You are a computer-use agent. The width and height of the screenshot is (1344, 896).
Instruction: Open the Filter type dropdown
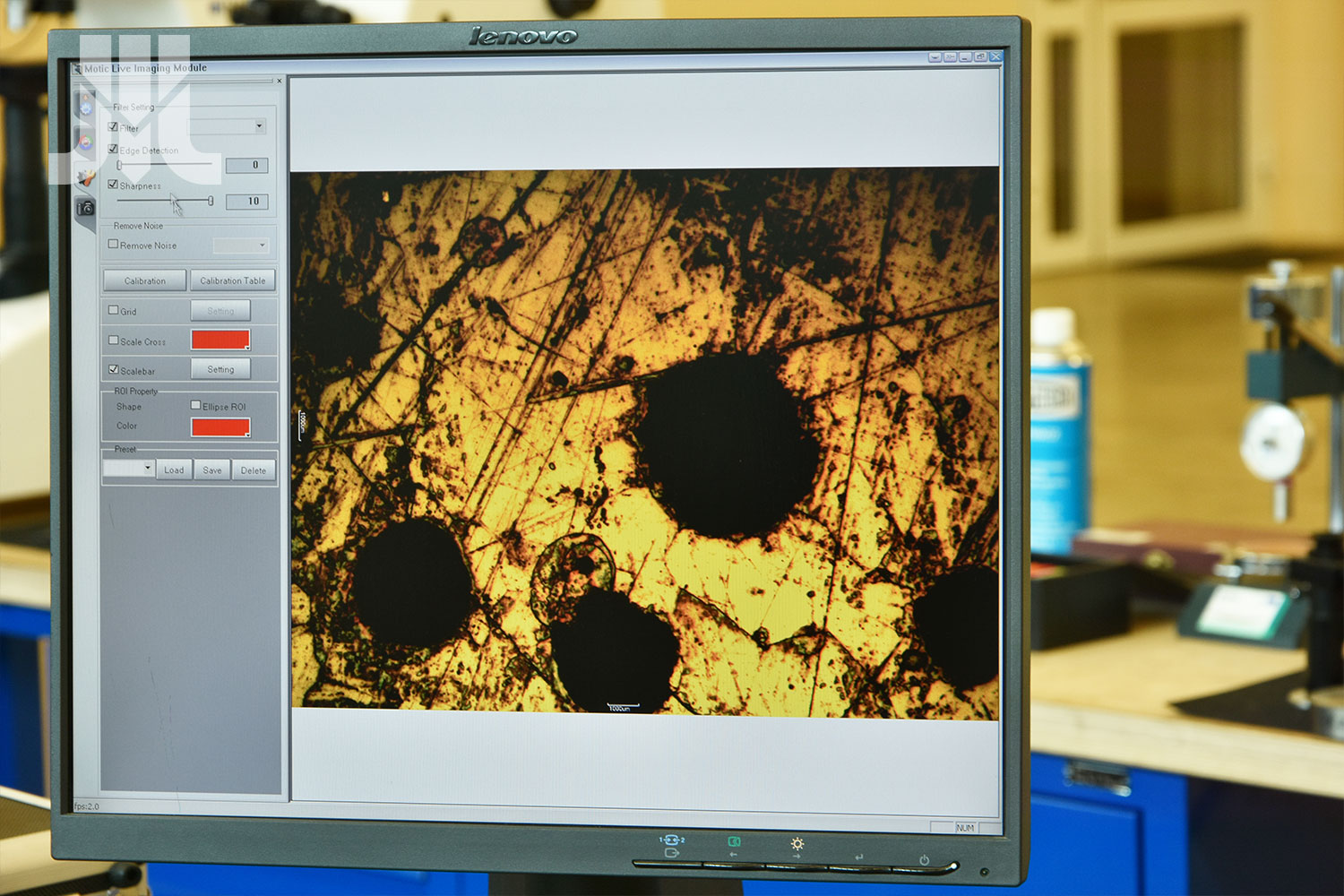pos(227,126)
